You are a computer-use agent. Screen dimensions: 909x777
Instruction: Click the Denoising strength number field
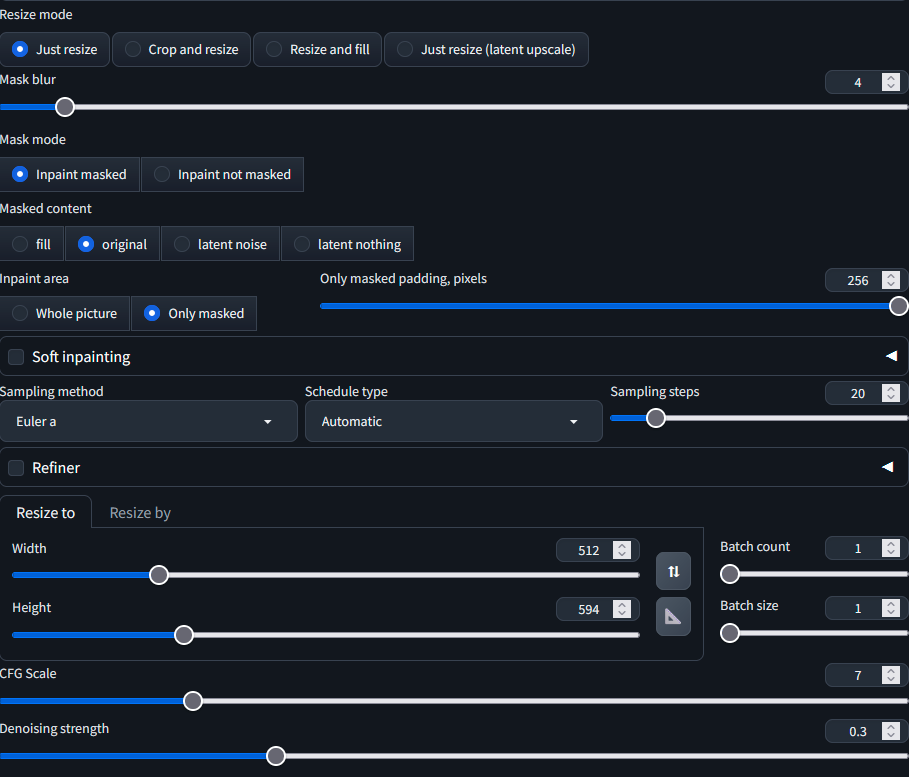[867, 732]
